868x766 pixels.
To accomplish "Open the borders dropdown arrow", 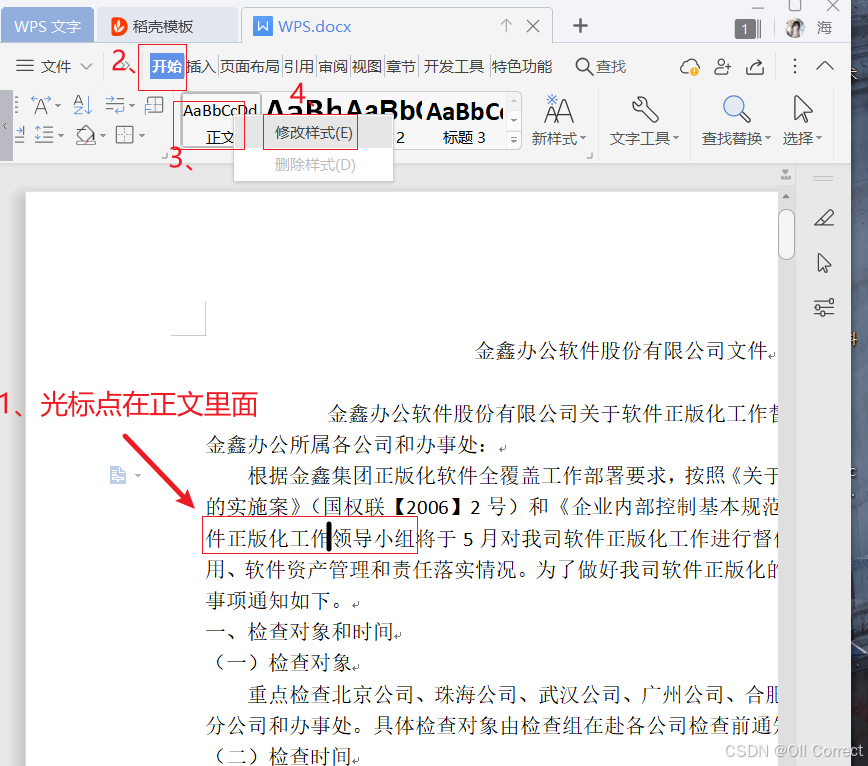I will pos(142,135).
